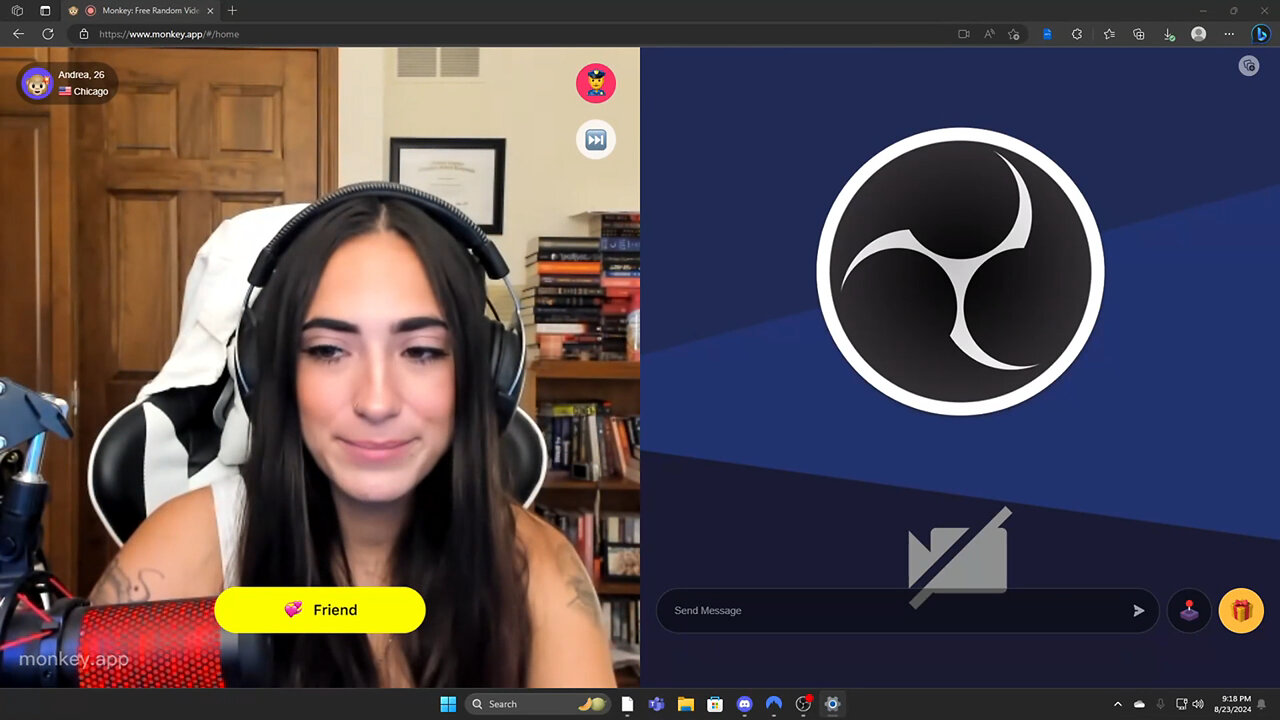Click the crossed-out camera icon
The image size is (1280, 720).
point(959,558)
